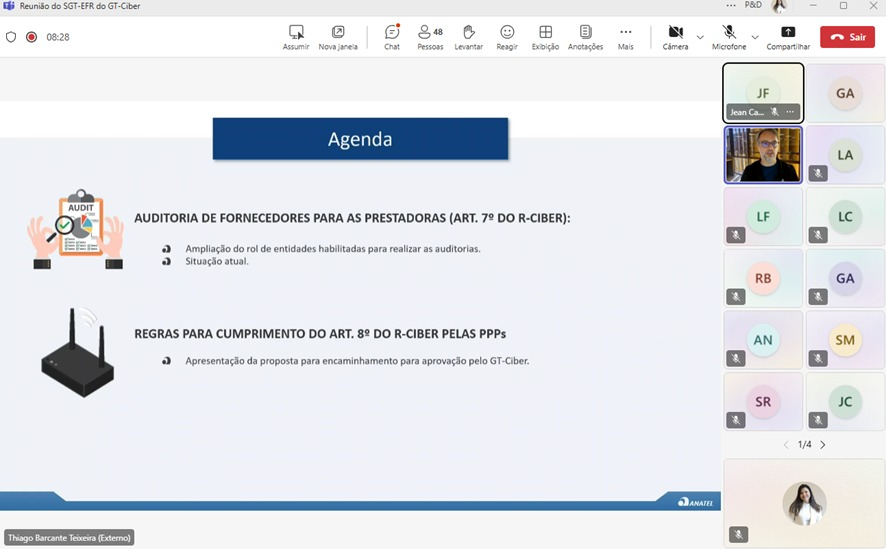Select the SM participant tile
Screen dimensions: 886x549
[x=845, y=339]
